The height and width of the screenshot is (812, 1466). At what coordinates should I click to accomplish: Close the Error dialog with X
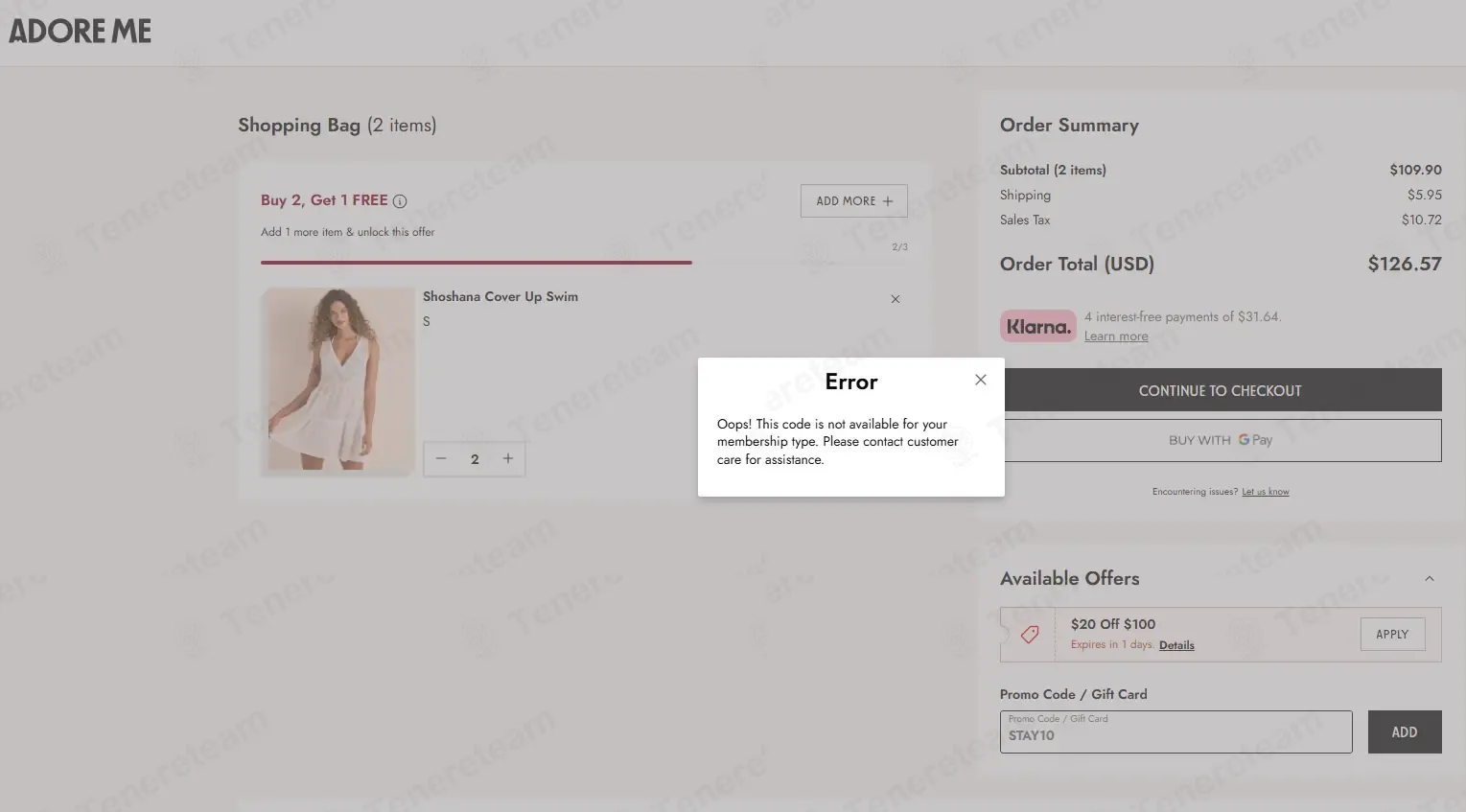click(x=980, y=380)
